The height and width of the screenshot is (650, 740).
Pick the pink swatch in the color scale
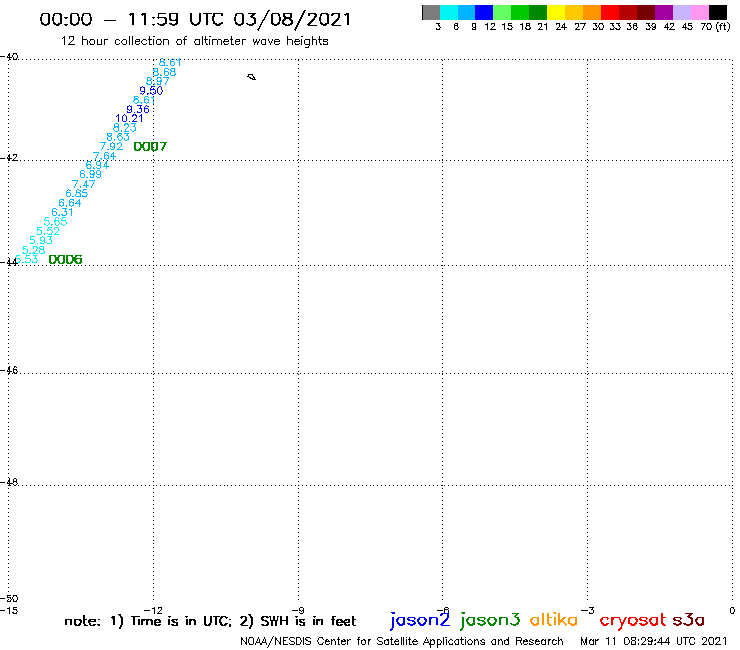click(x=699, y=12)
